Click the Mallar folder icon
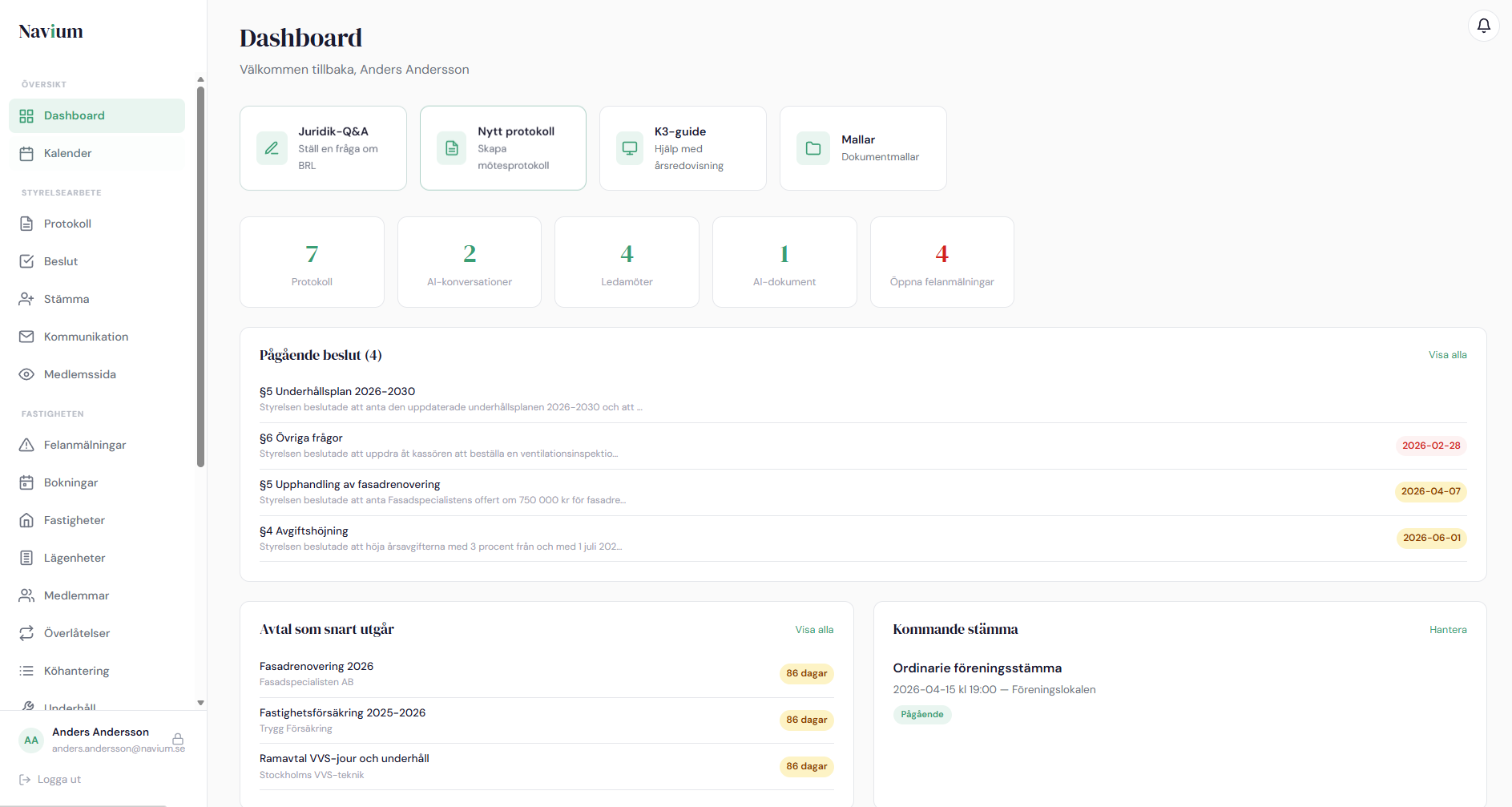This screenshot has width=1512, height=807. pos(812,148)
